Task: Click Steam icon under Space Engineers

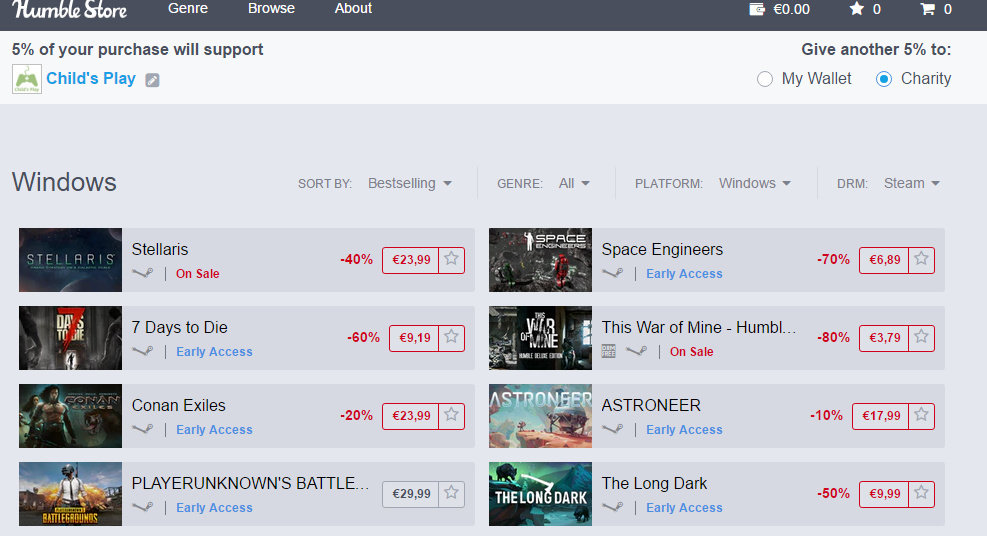Action: 613,273
